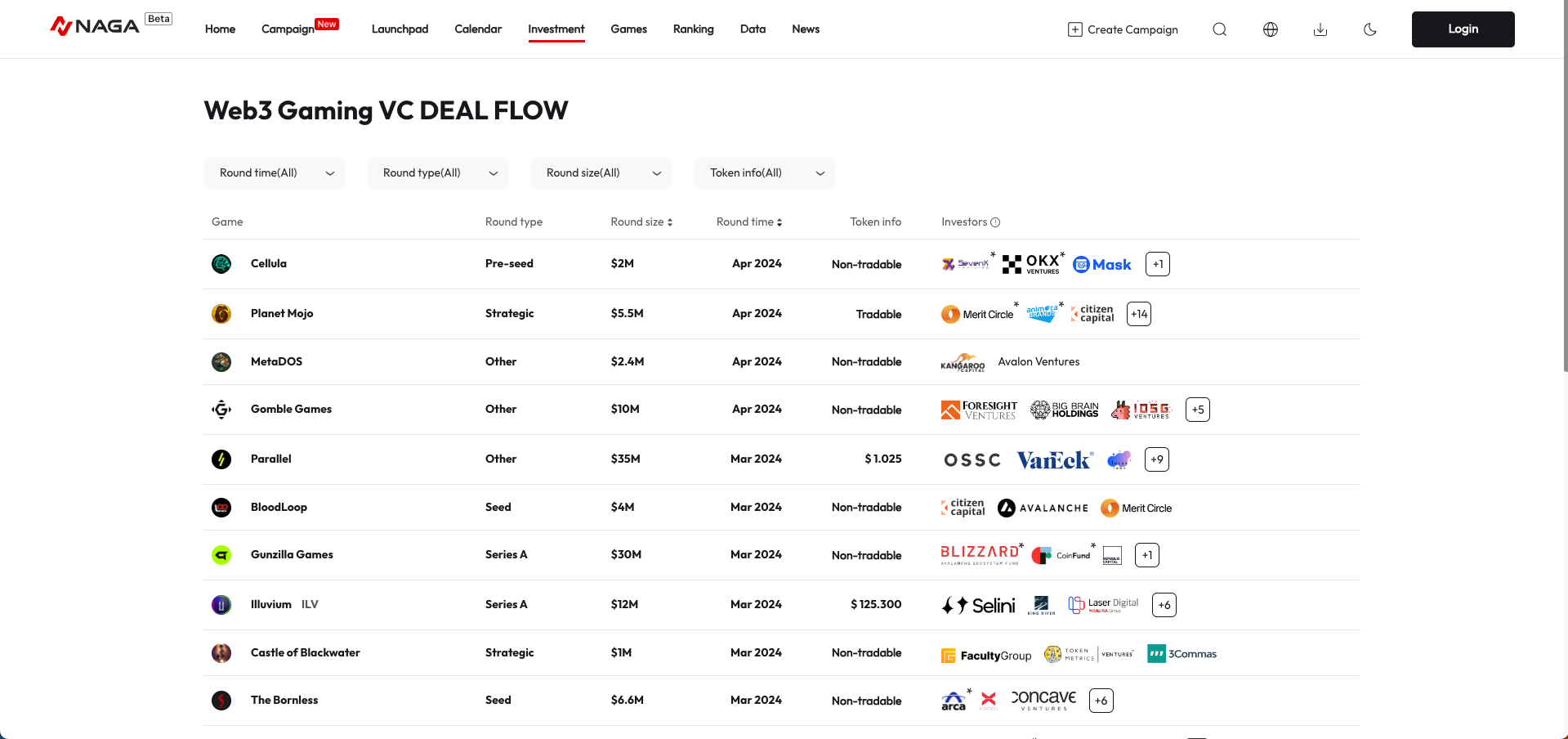Image resolution: width=1568 pixels, height=739 pixels.
Task: Open the Round size(All) dropdown
Action: [601, 173]
